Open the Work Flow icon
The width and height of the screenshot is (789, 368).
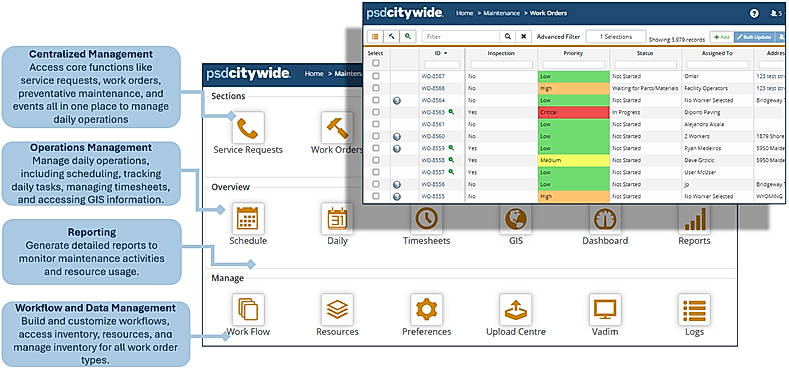[x=248, y=310]
